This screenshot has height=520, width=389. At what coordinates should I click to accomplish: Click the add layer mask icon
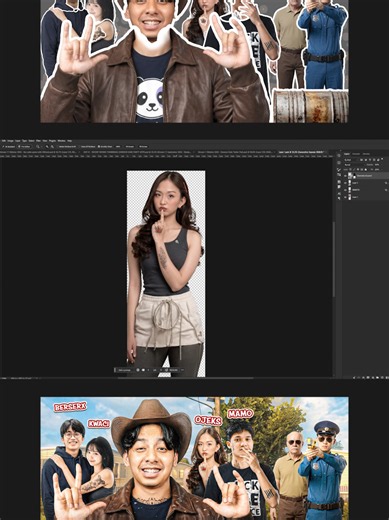pyautogui.click(x=368, y=378)
